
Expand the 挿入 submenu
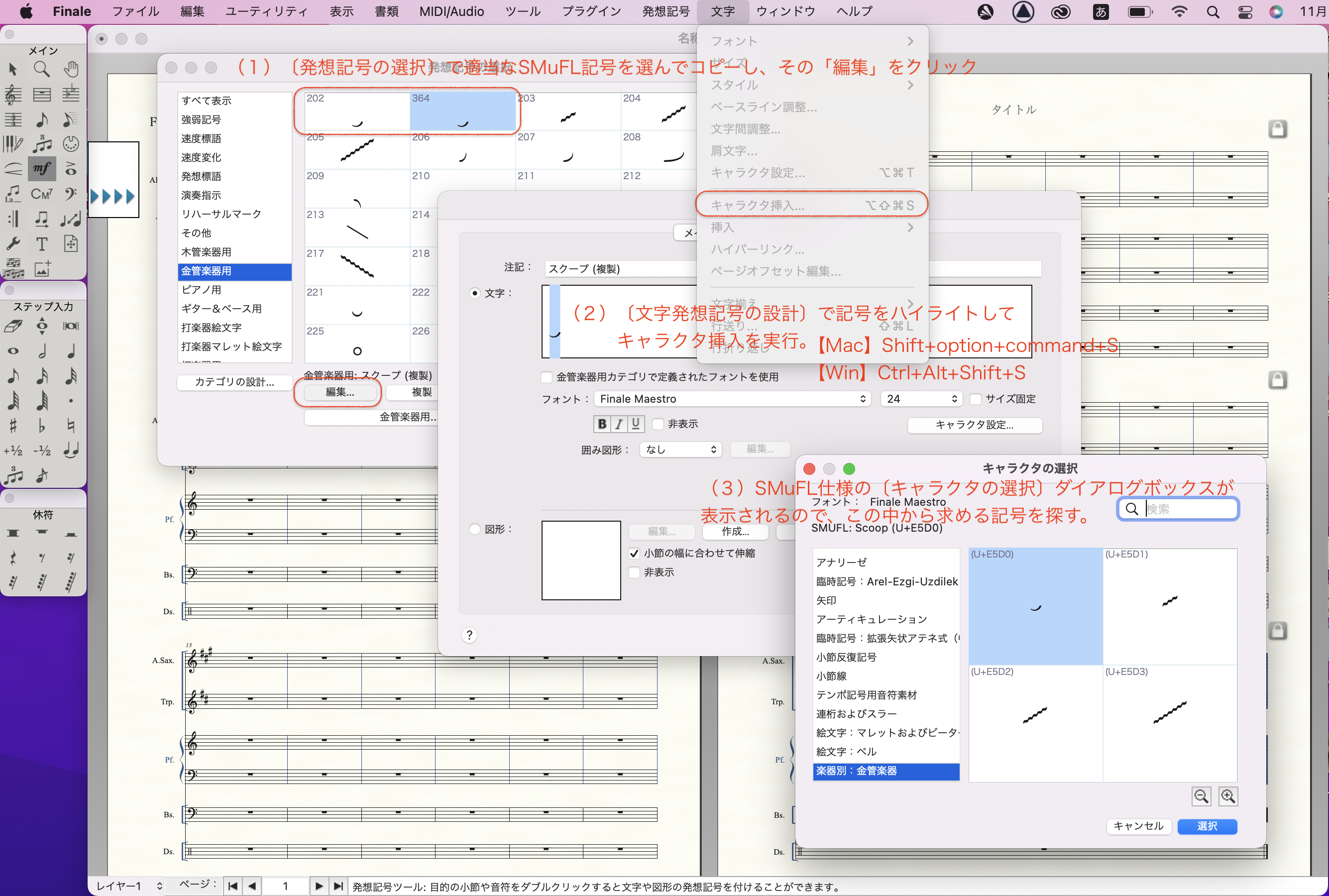coord(811,227)
